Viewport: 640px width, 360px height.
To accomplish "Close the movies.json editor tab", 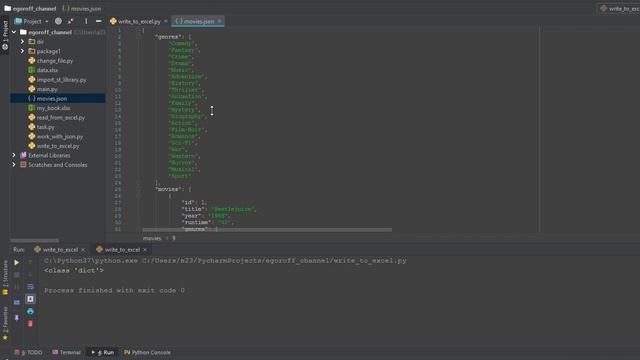I will click(219, 21).
